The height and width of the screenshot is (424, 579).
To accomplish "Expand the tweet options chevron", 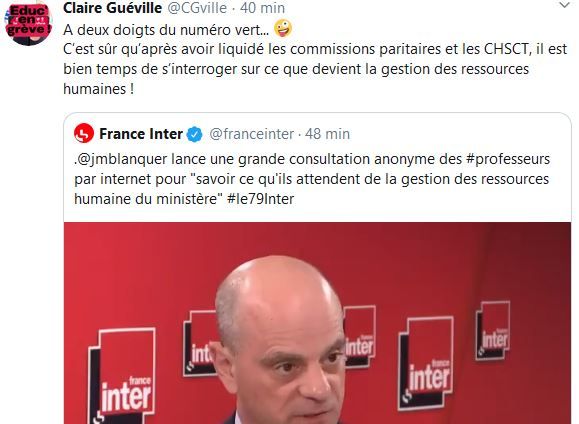I will coord(564,5).
